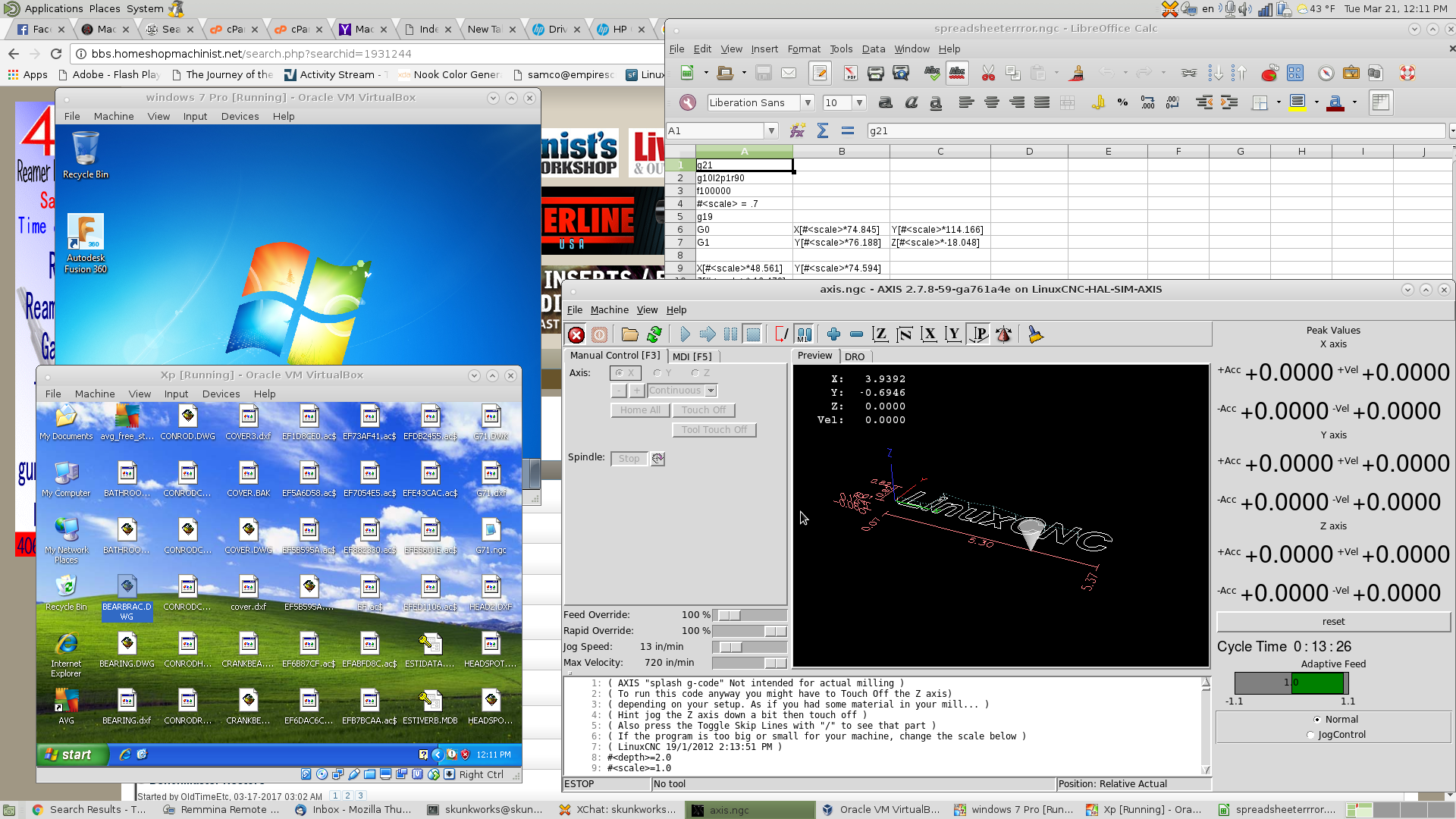Click Home All button in AXIS
Viewport: 1456px width, 819px height.
(640, 410)
